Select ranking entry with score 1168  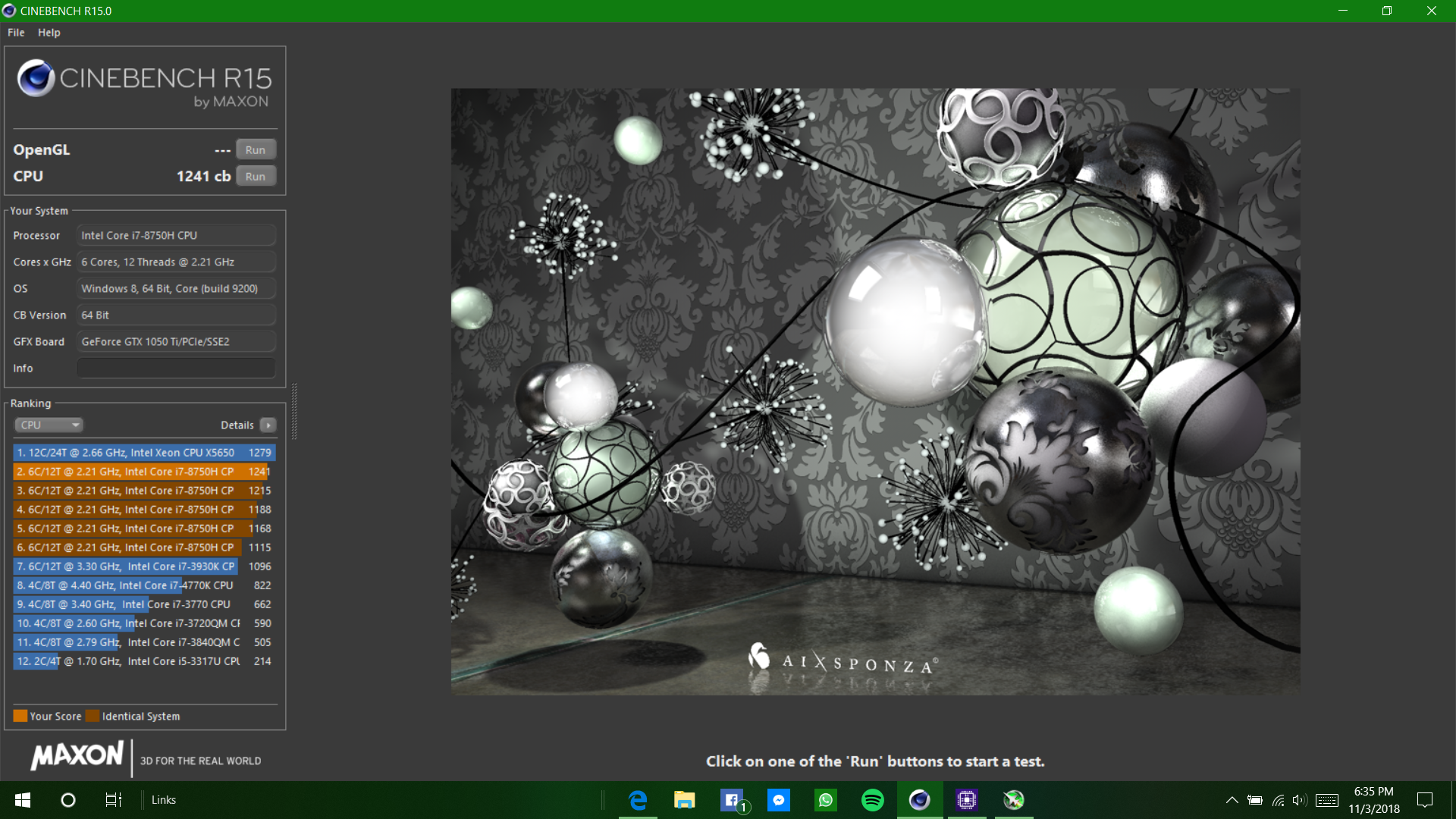(144, 528)
